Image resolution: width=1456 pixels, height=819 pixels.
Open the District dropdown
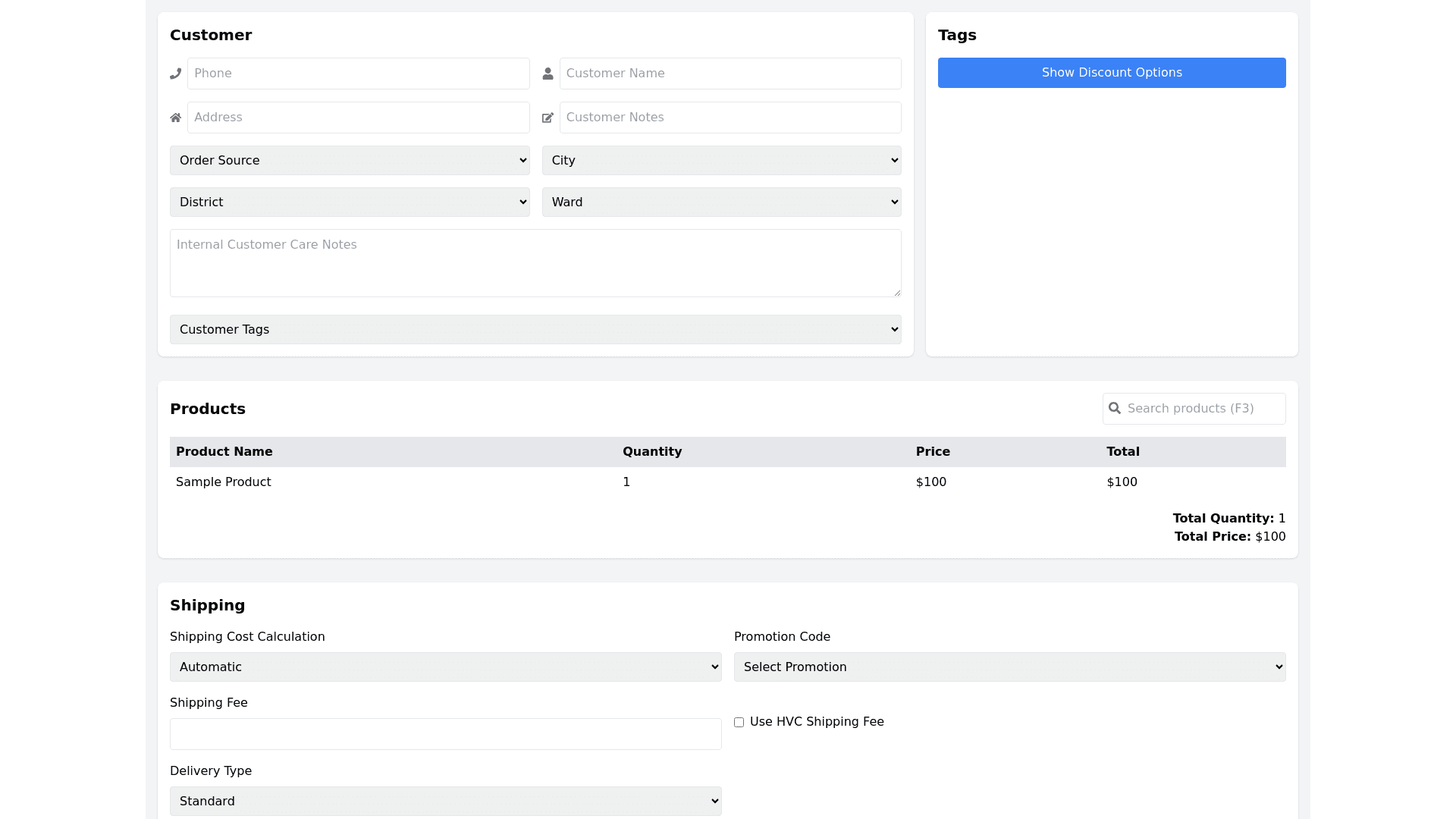point(350,202)
